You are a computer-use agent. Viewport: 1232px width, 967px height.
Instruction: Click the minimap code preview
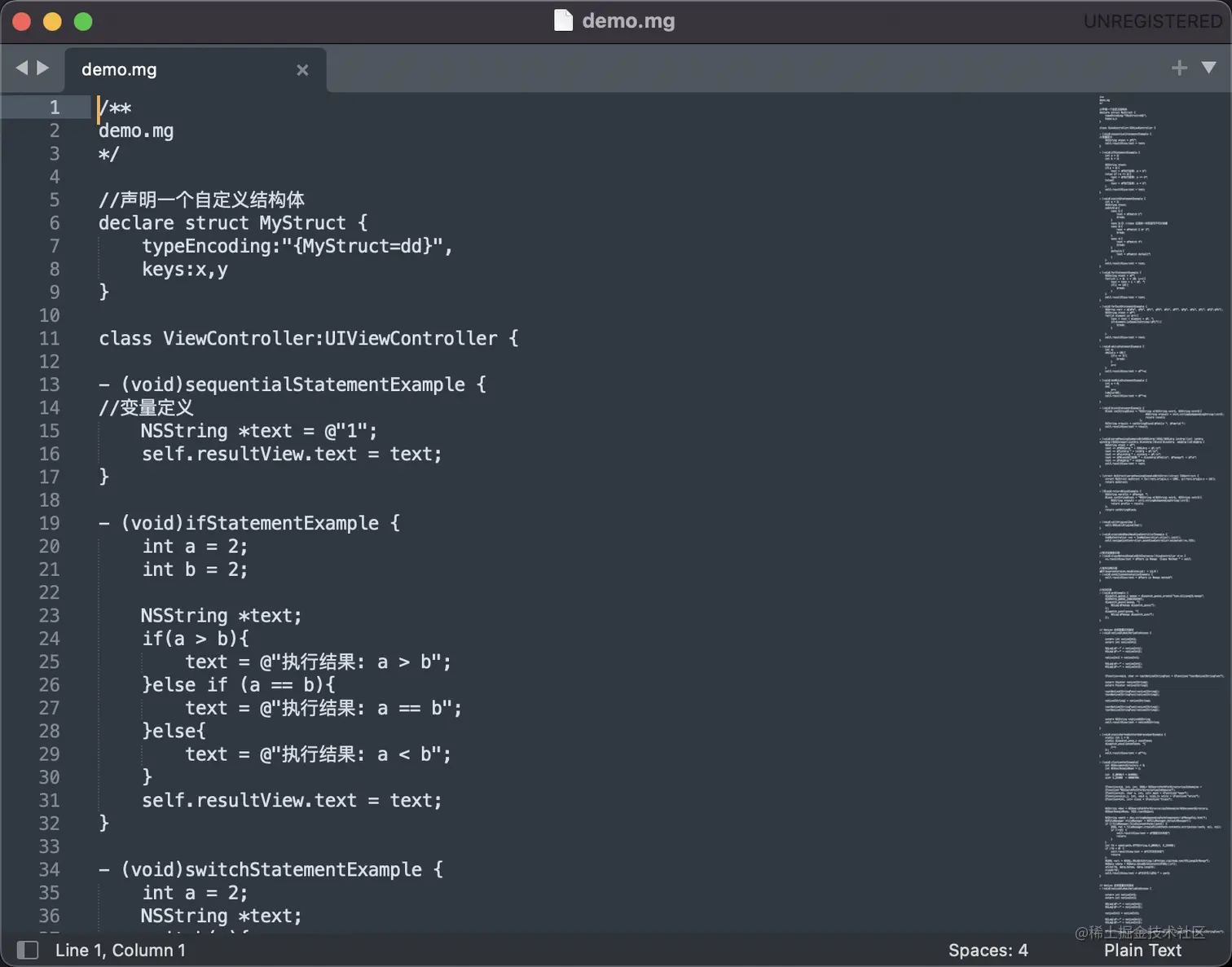[x=1161, y=513]
